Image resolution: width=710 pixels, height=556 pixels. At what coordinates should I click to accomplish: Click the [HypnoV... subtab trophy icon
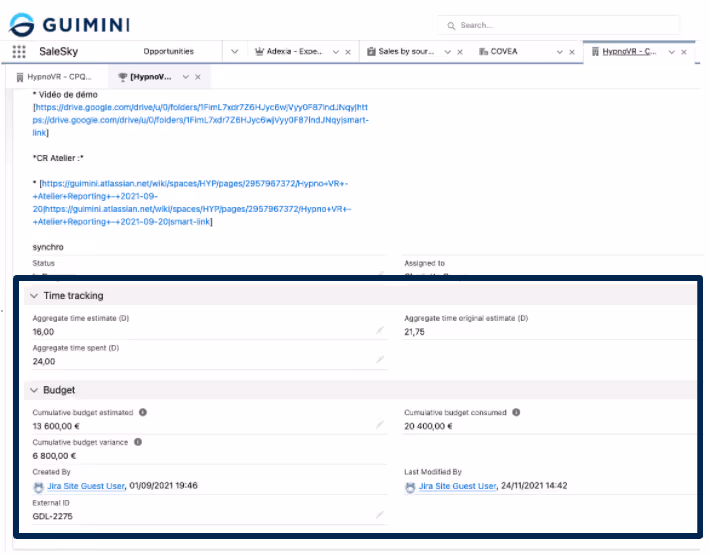tap(122, 77)
